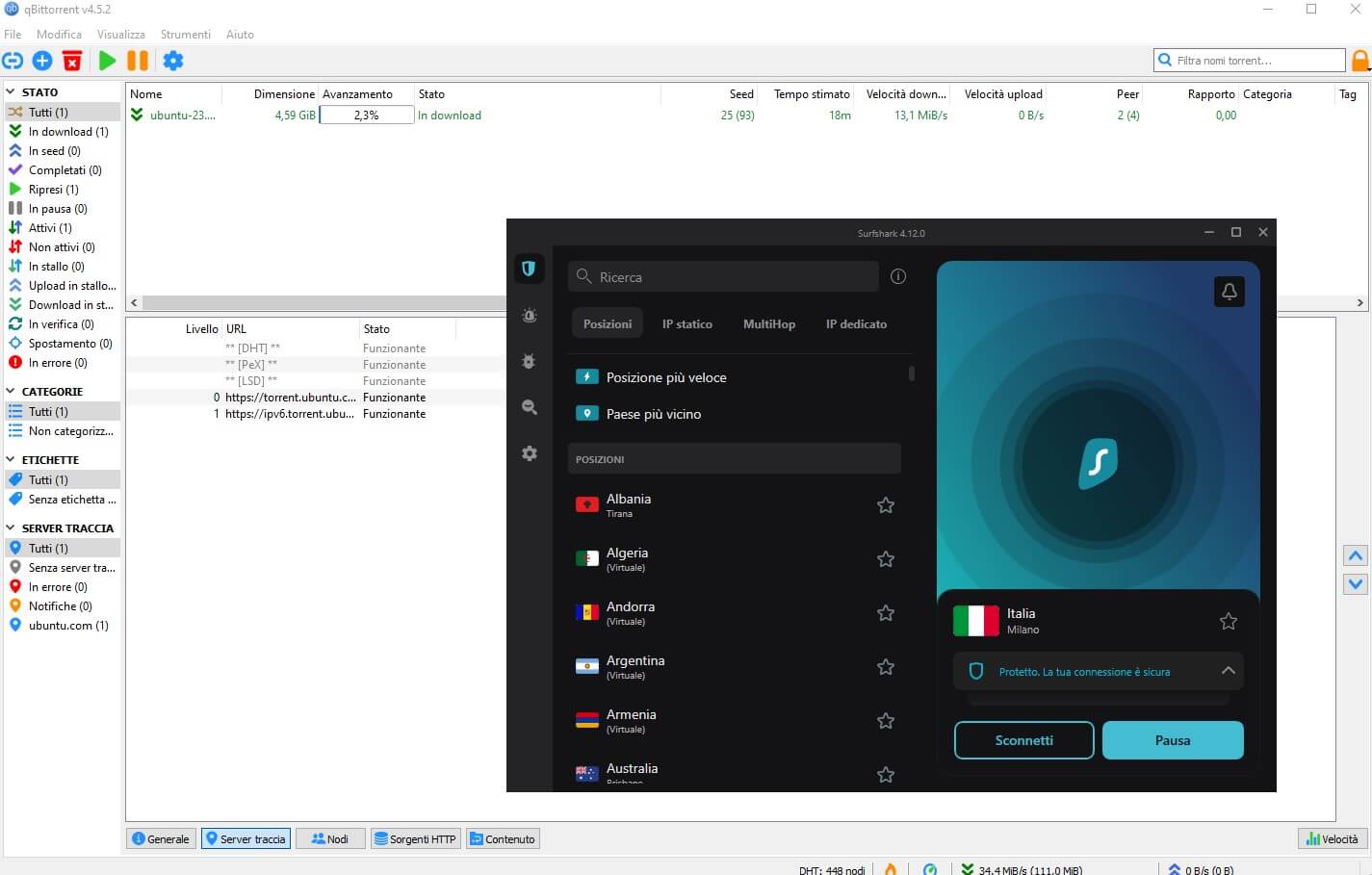Switch to IP statico tab in Surfshark
The image size is (1372, 875).
(x=687, y=324)
